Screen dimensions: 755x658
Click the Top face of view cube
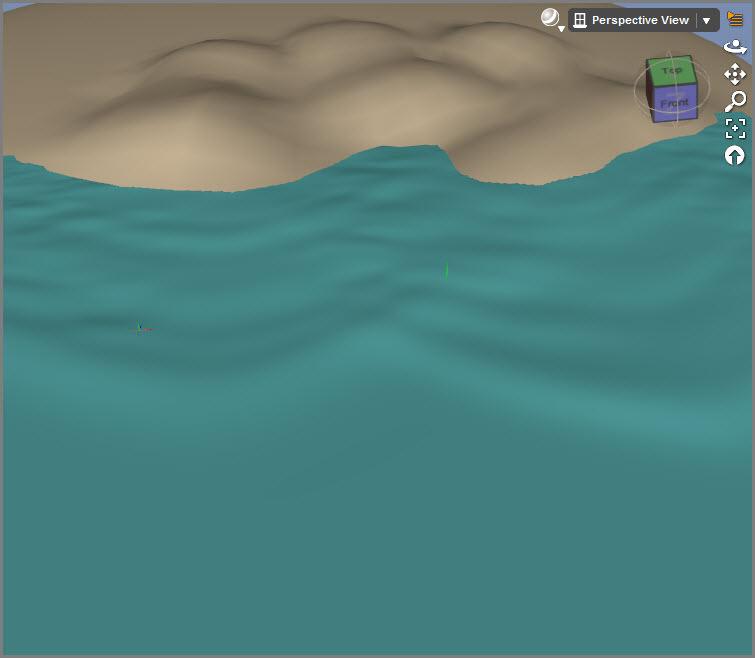[x=671, y=71]
